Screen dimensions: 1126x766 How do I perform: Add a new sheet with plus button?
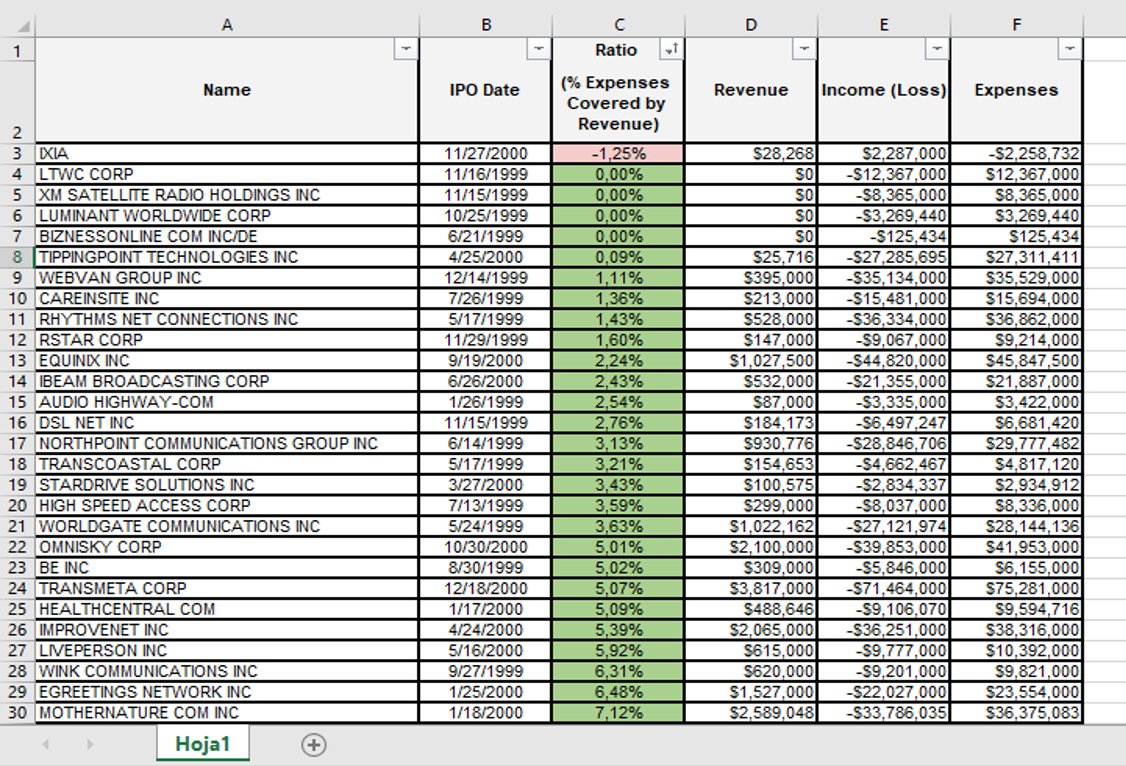click(314, 744)
